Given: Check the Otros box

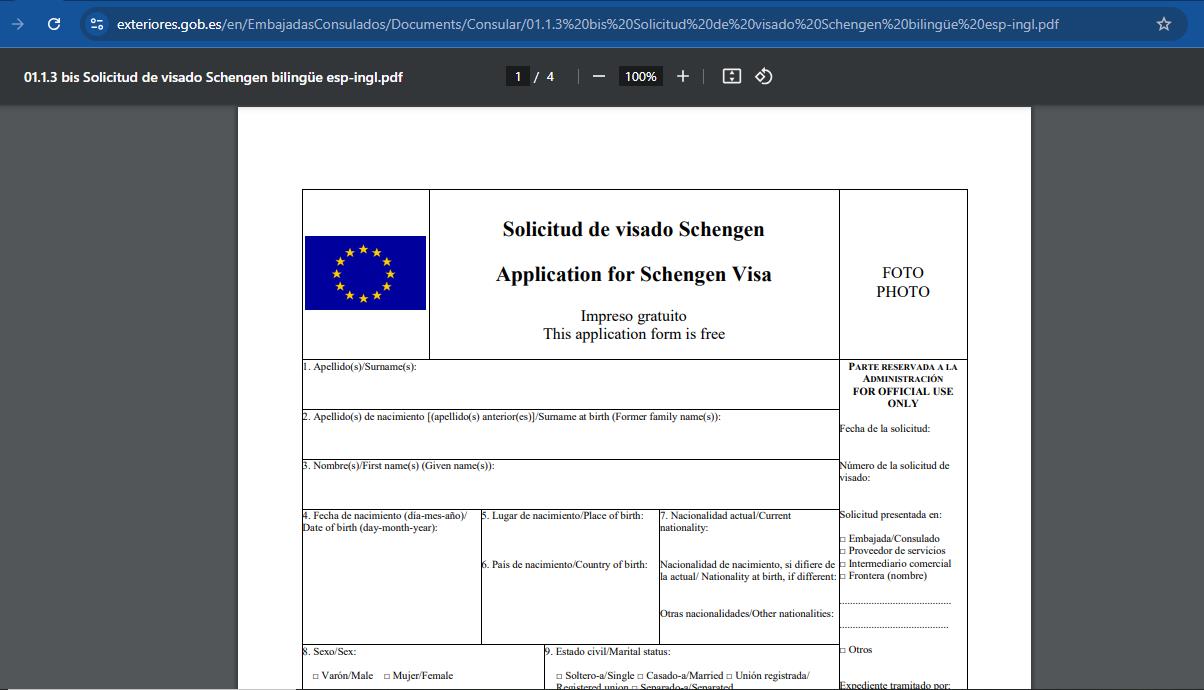Looking at the screenshot, I should point(843,650).
